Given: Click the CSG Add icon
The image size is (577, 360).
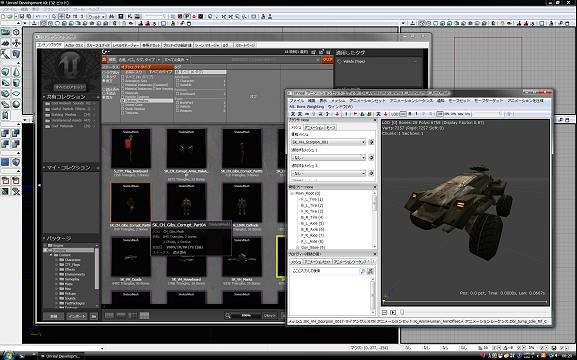Looking at the screenshot, I should point(5,133).
